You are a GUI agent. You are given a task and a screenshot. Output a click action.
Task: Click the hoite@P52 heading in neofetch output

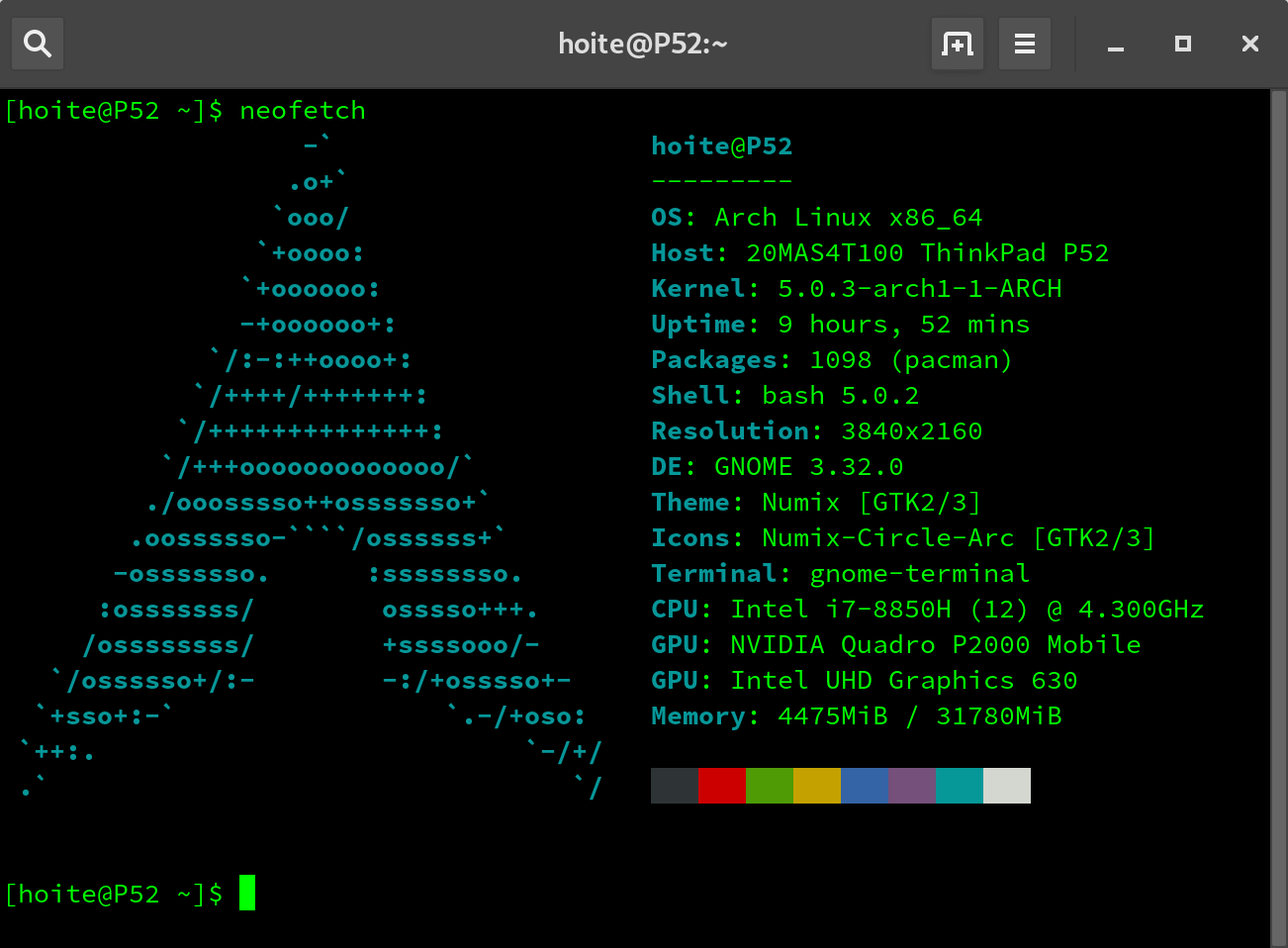[722, 146]
